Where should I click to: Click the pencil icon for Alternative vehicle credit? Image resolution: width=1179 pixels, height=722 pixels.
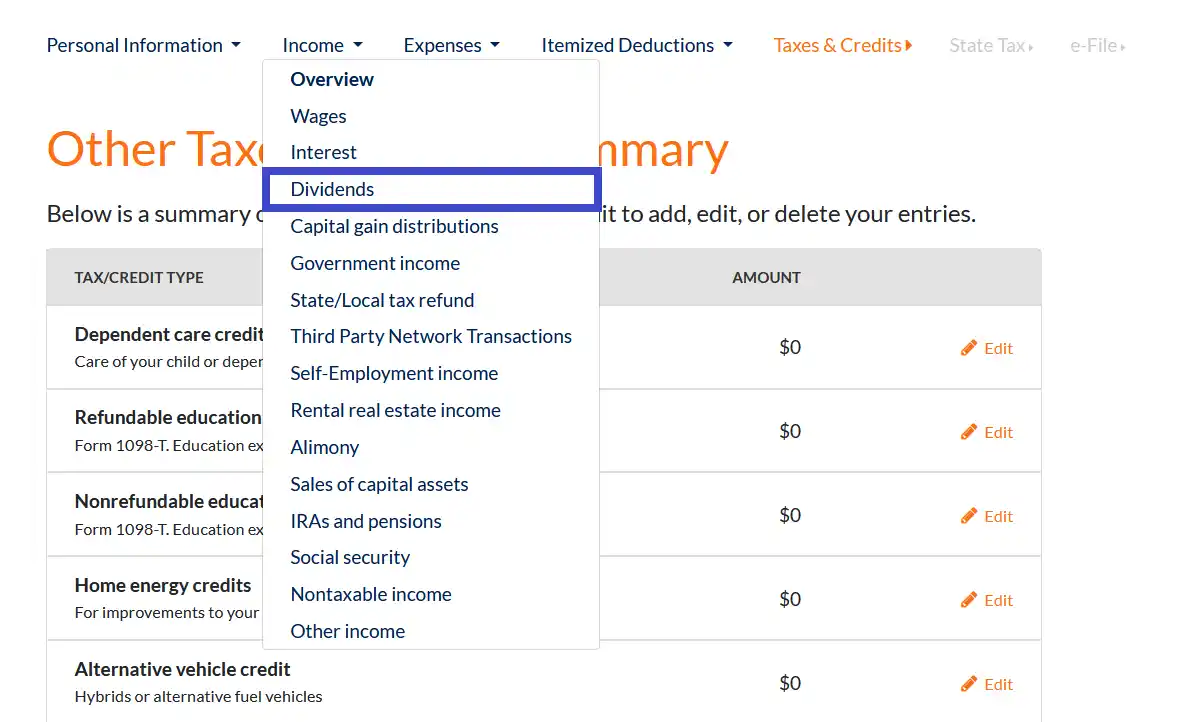tap(968, 684)
